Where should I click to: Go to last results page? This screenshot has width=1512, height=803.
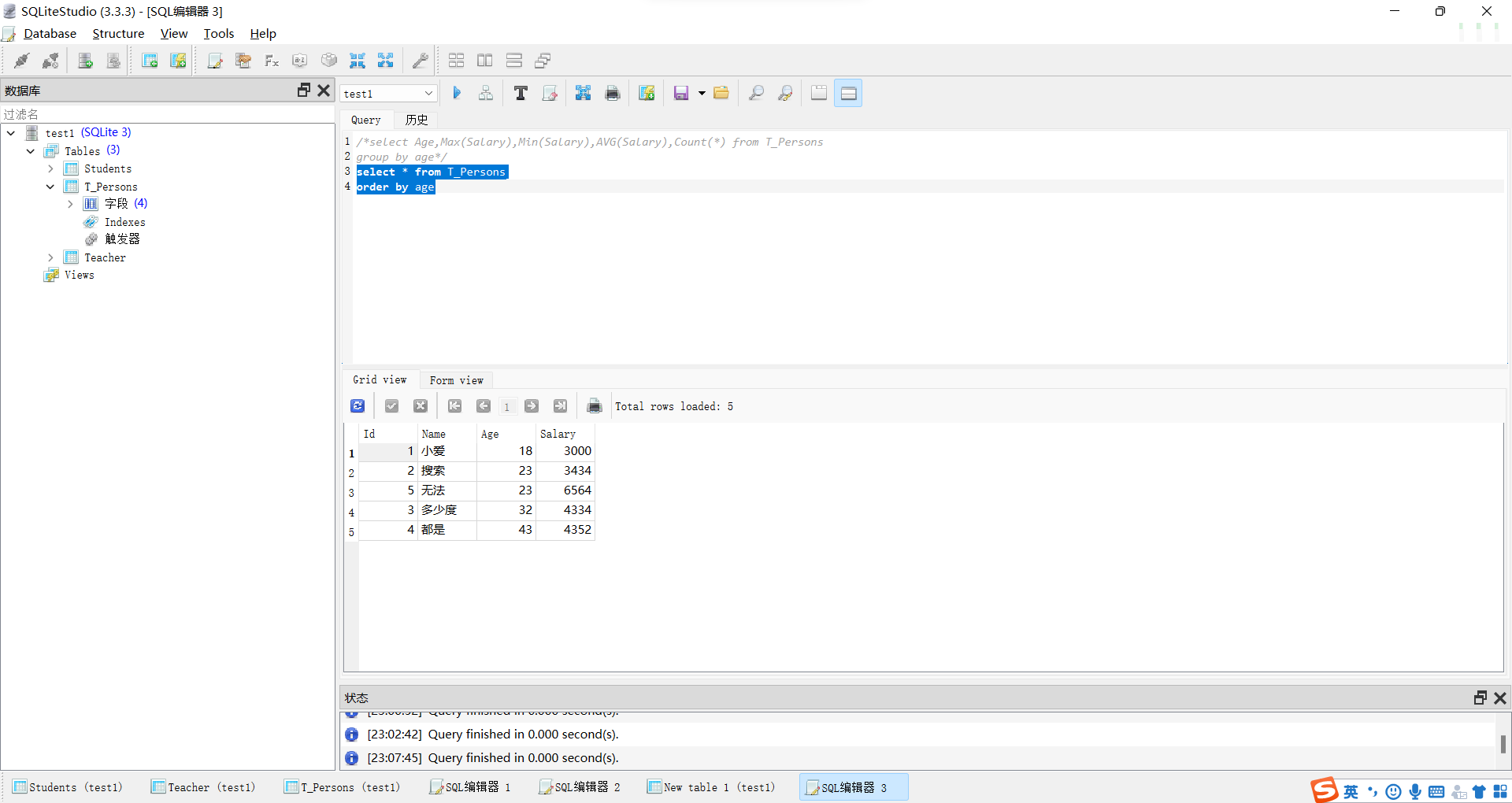(560, 406)
